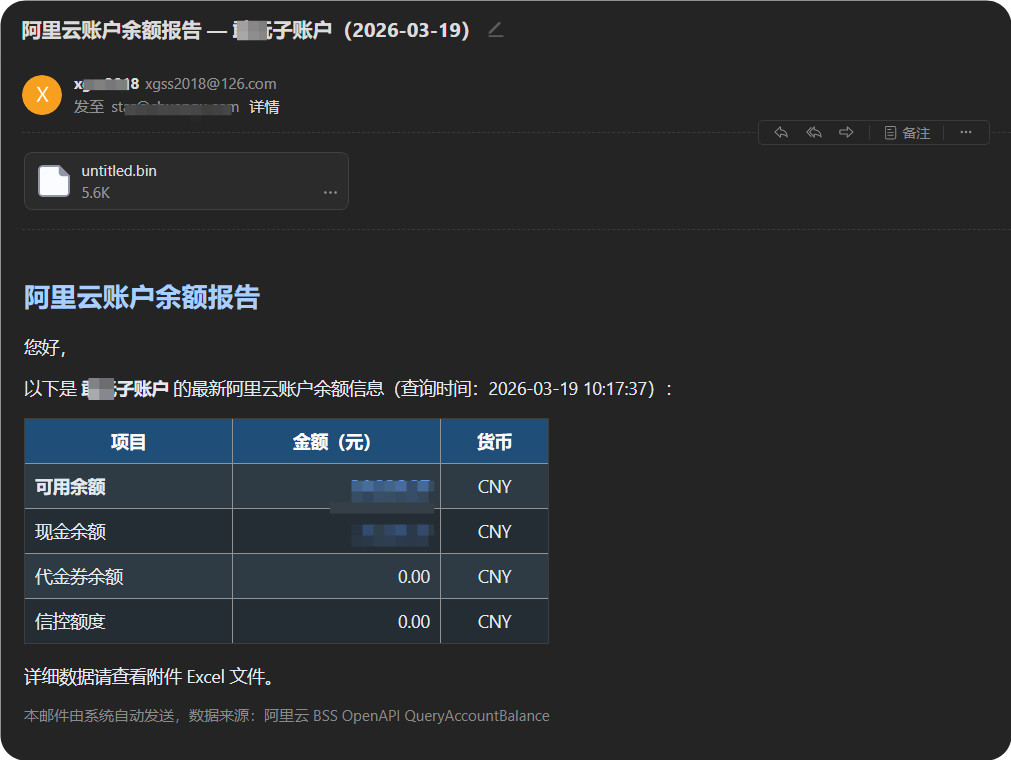Click the pencil edit icon beside subject

(x=494, y=31)
